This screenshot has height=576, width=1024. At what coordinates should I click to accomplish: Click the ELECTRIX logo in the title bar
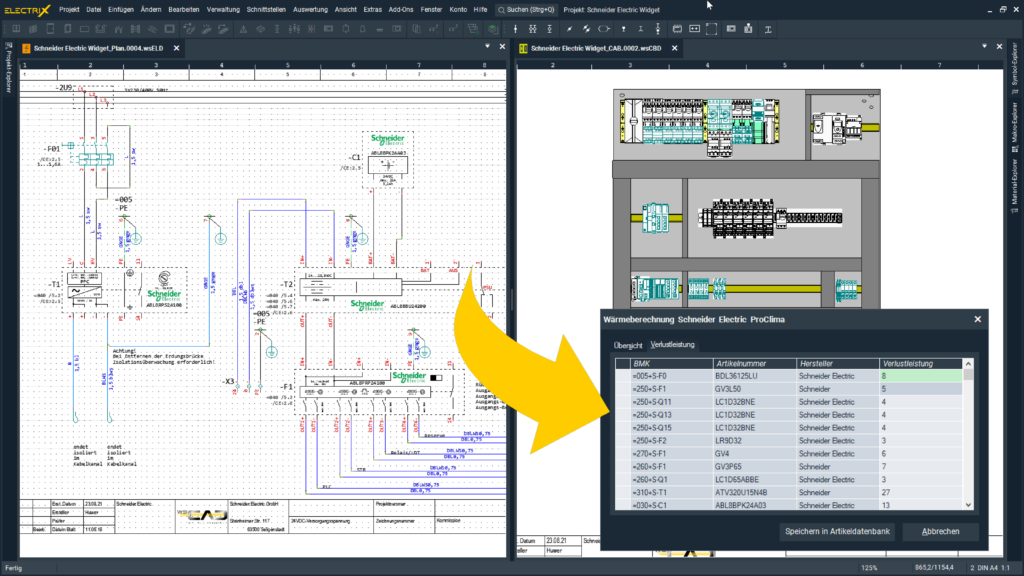pyautogui.click(x=28, y=9)
